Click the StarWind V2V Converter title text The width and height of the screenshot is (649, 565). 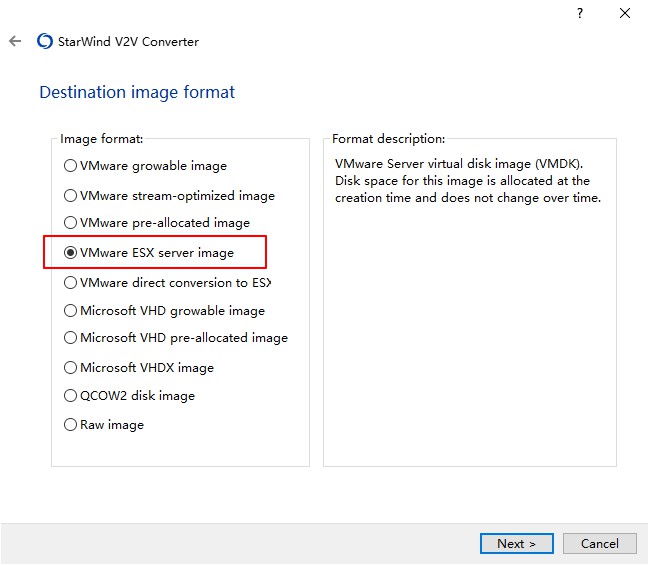pos(130,41)
